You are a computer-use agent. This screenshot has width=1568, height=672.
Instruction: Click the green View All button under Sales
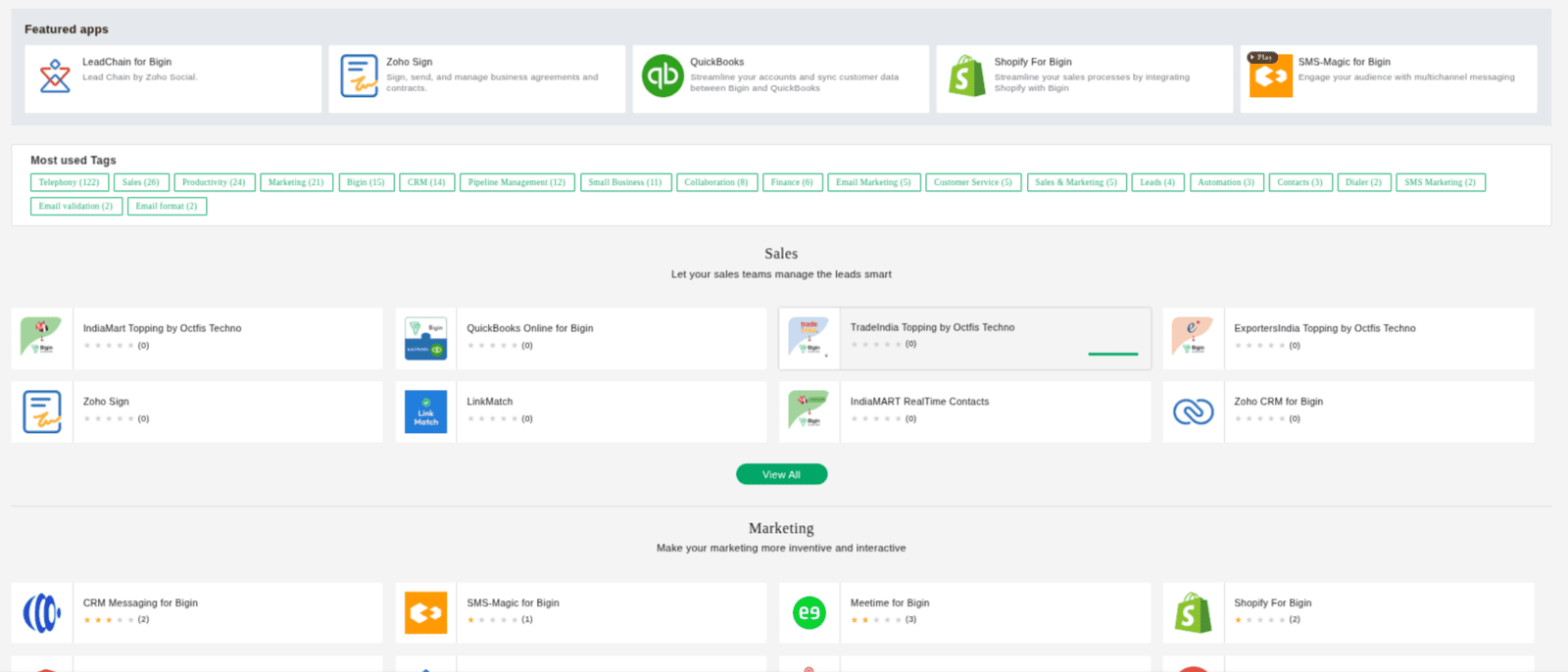tap(782, 474)
